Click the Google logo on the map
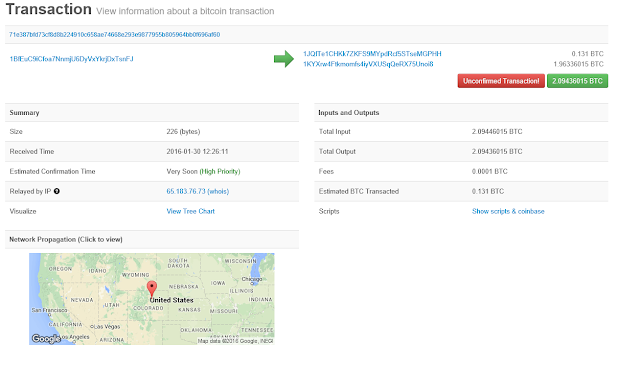 [46, 338]
